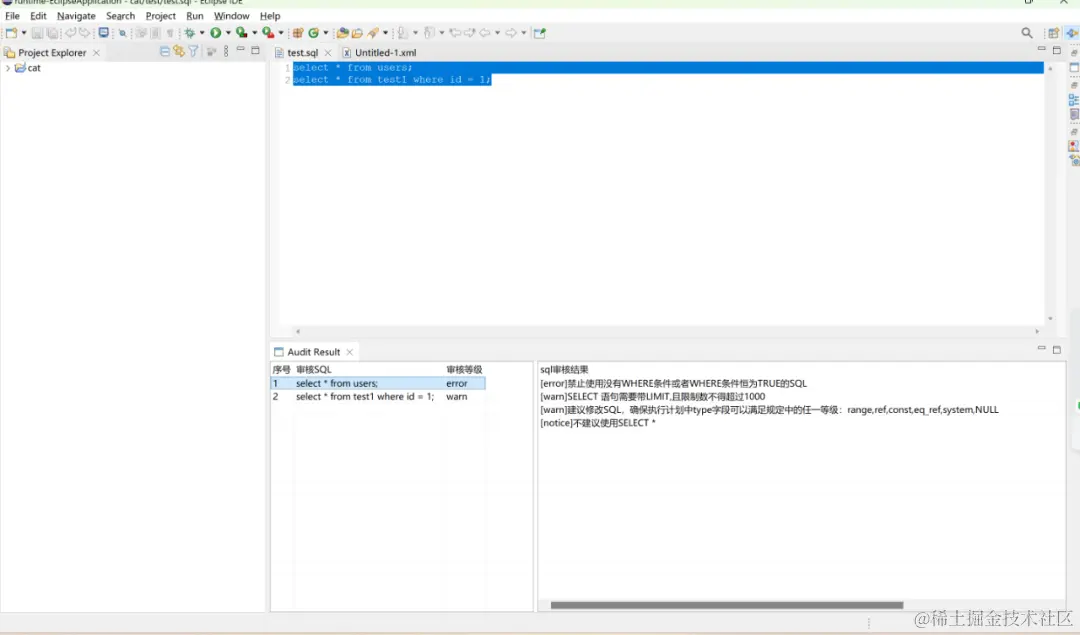
Task: Click the Redo arrow in the toolbar
Action: coord(84,32)
